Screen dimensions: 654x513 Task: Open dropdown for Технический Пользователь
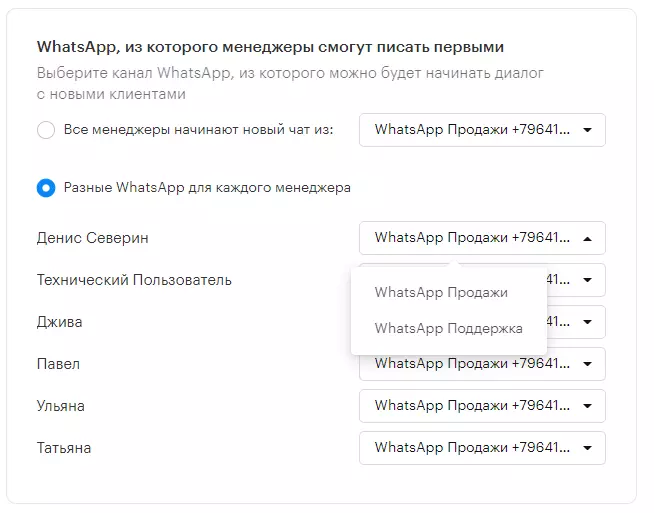tap(576, 280)
